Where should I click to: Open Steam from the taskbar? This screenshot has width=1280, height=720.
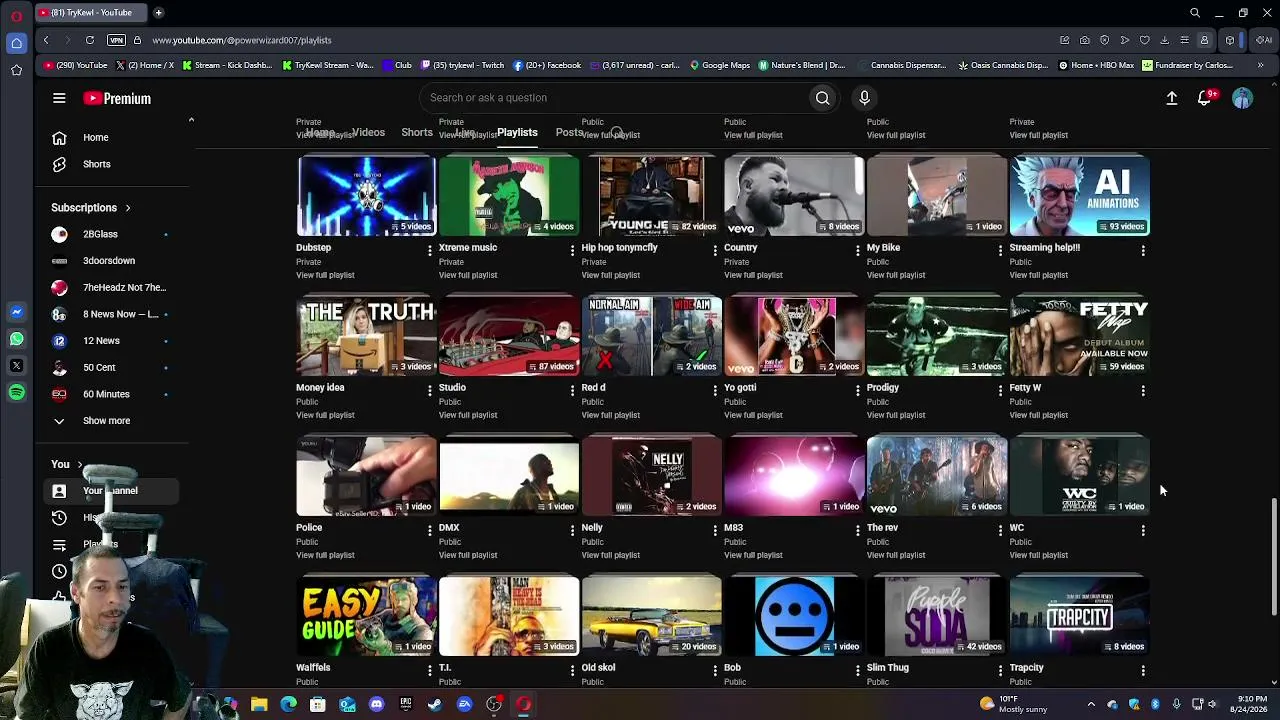click(x=435, y=705)
